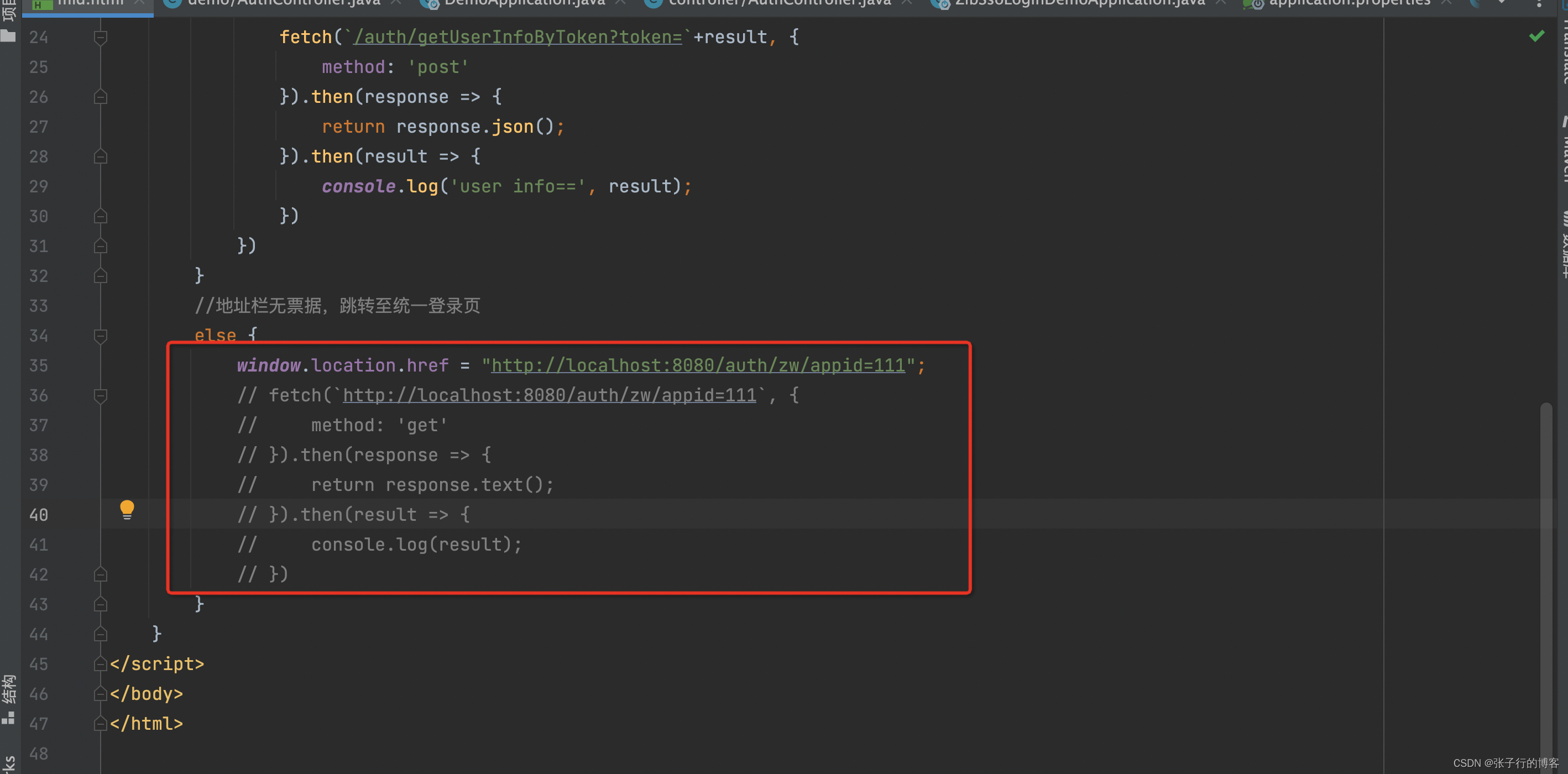The image size is (1568, 774).
Task: Collapse fold end marker at line 42
Action: tap(101, 575)
